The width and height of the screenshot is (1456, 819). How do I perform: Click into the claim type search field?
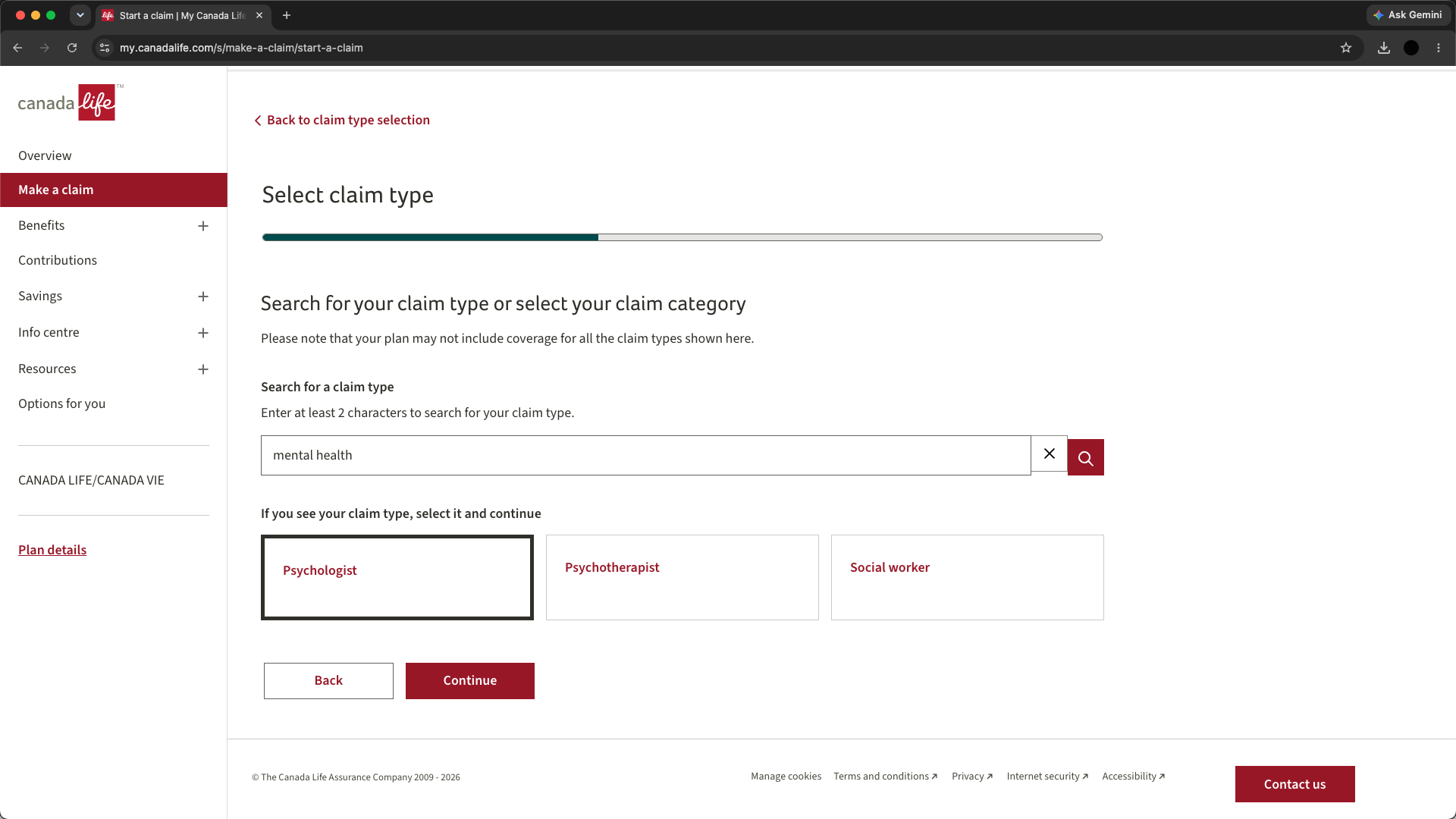coord(646,455)
